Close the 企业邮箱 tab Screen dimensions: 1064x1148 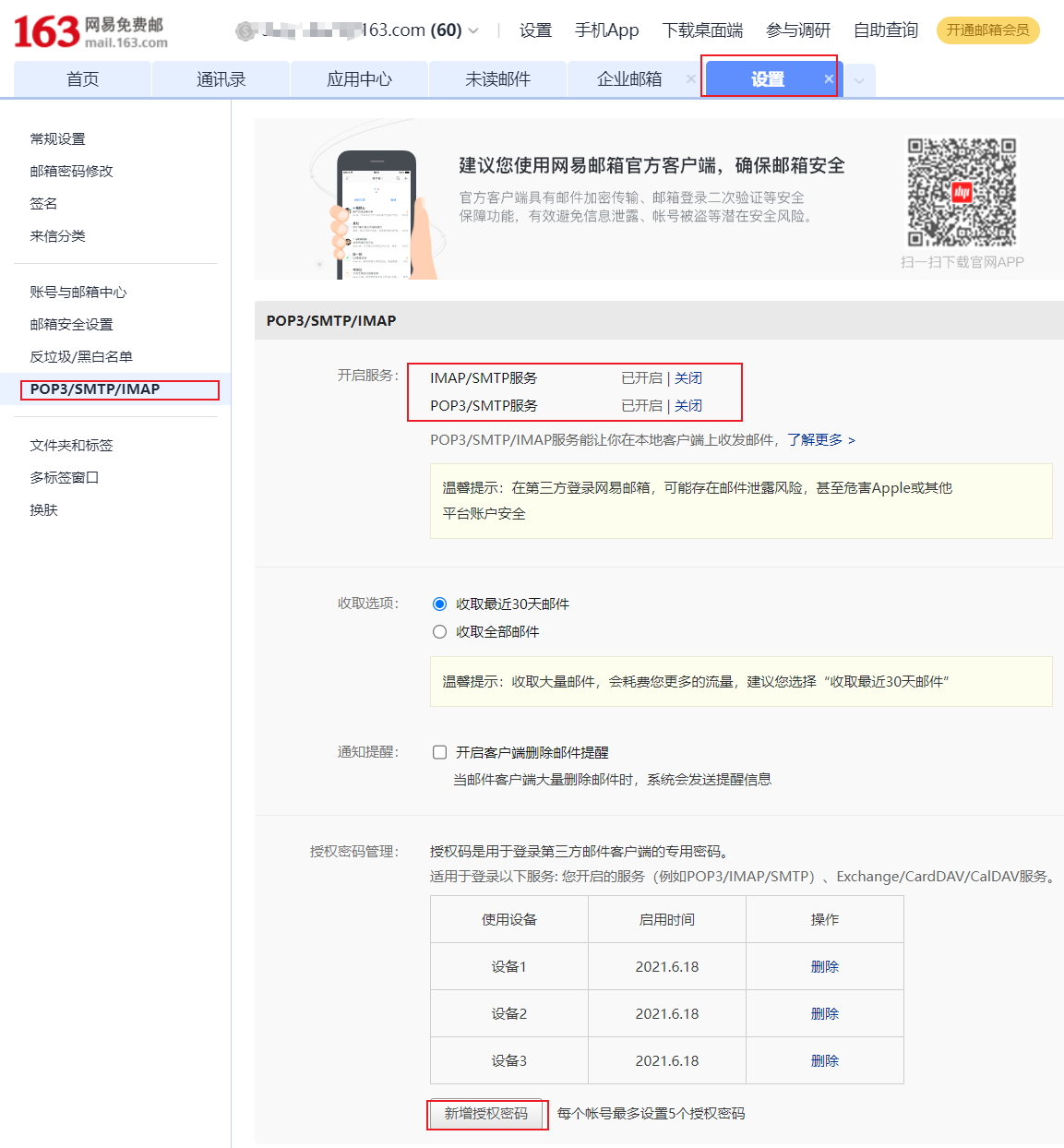click(690, 78)
